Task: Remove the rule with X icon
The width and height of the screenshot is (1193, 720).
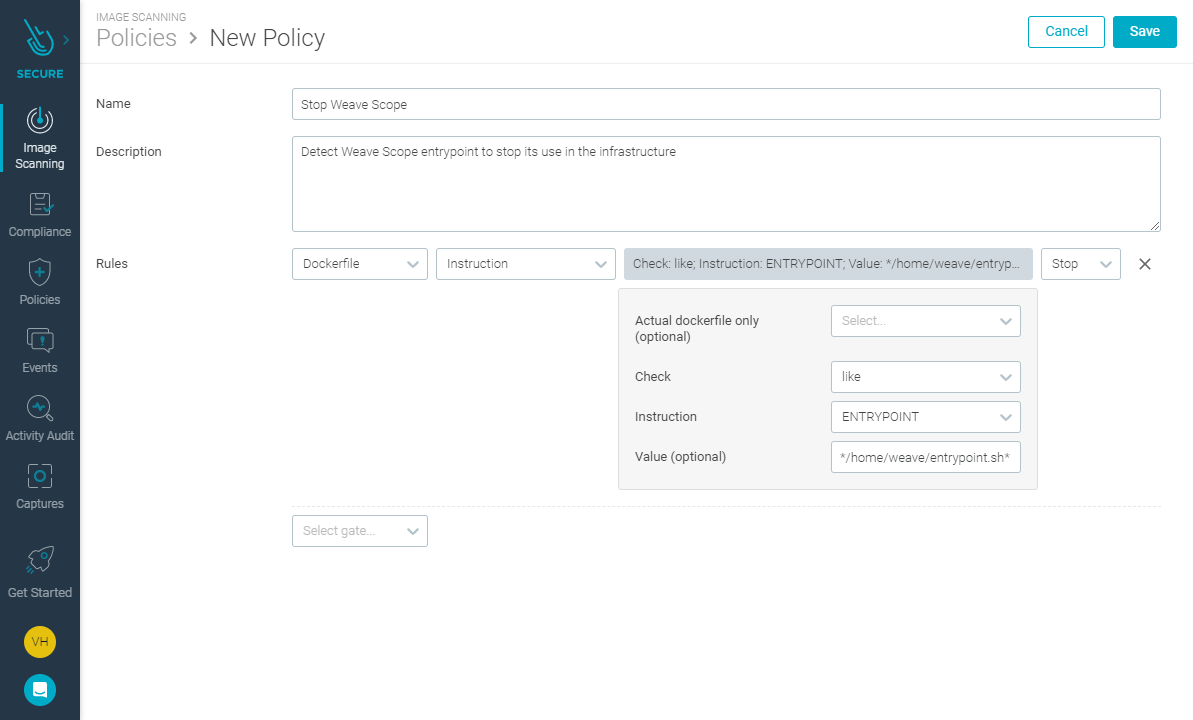Action: point(1144,264)
